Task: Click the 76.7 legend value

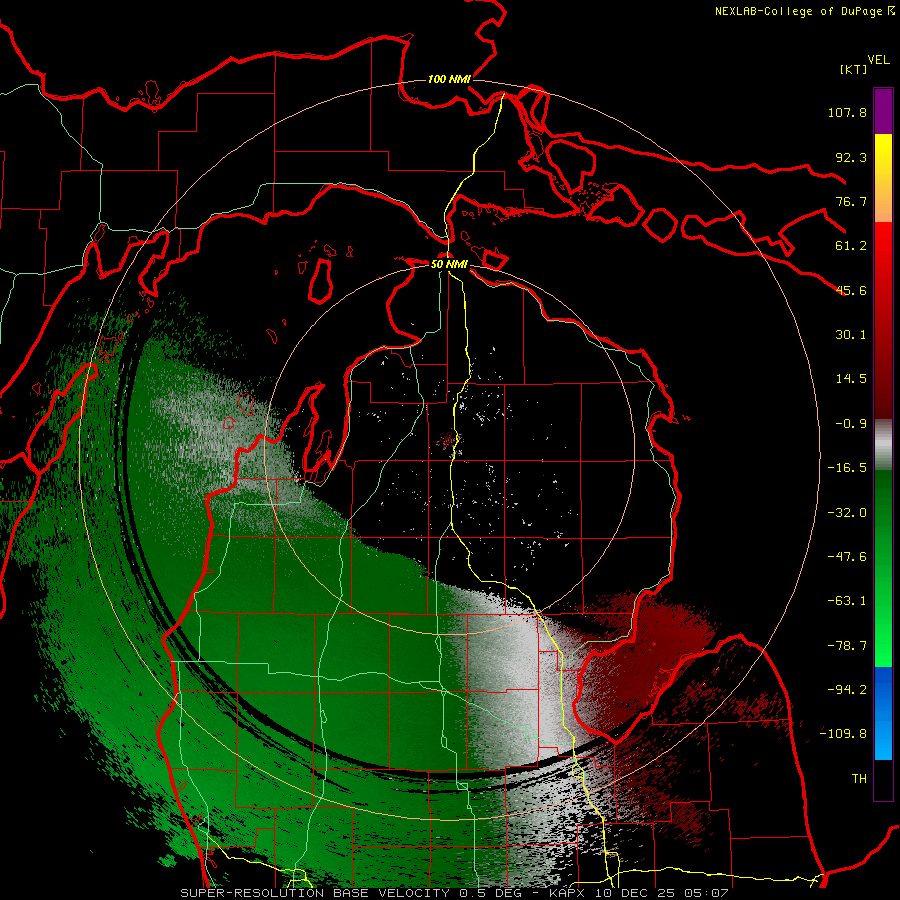Action: 851,201
